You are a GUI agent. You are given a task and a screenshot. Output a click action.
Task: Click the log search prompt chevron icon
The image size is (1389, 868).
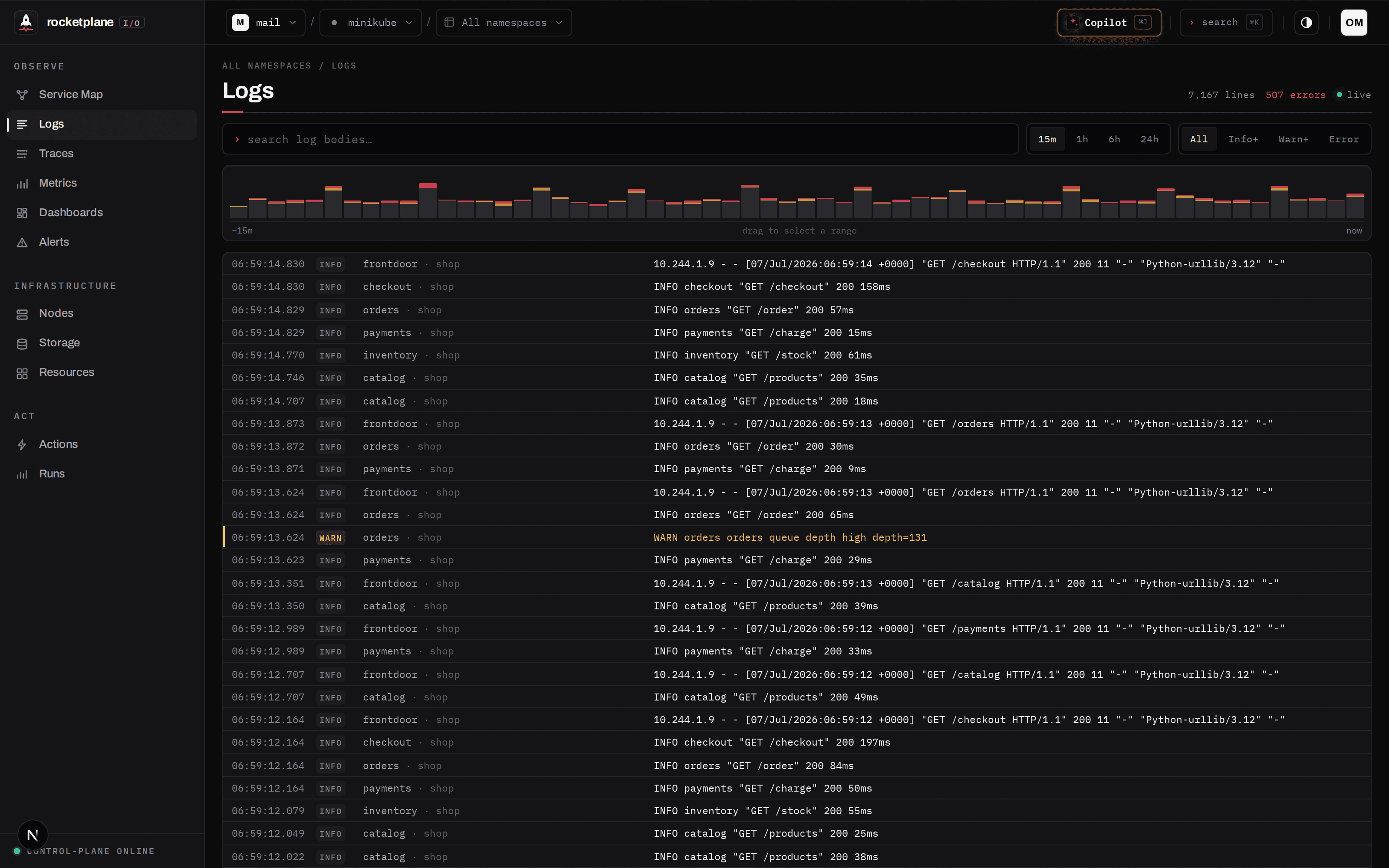tap(237, 139)
